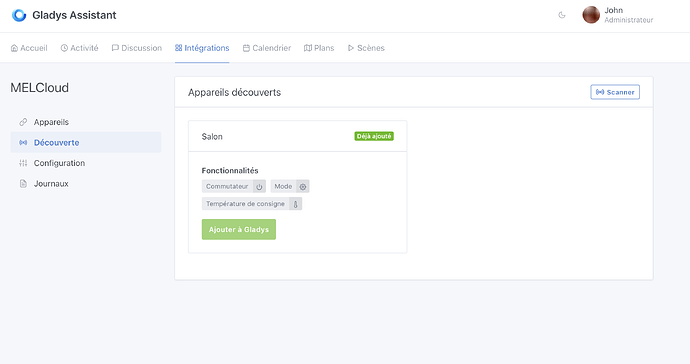690x364 pixels.
Task: Click the Fonctionnalités label
Action: click(230, 170)
